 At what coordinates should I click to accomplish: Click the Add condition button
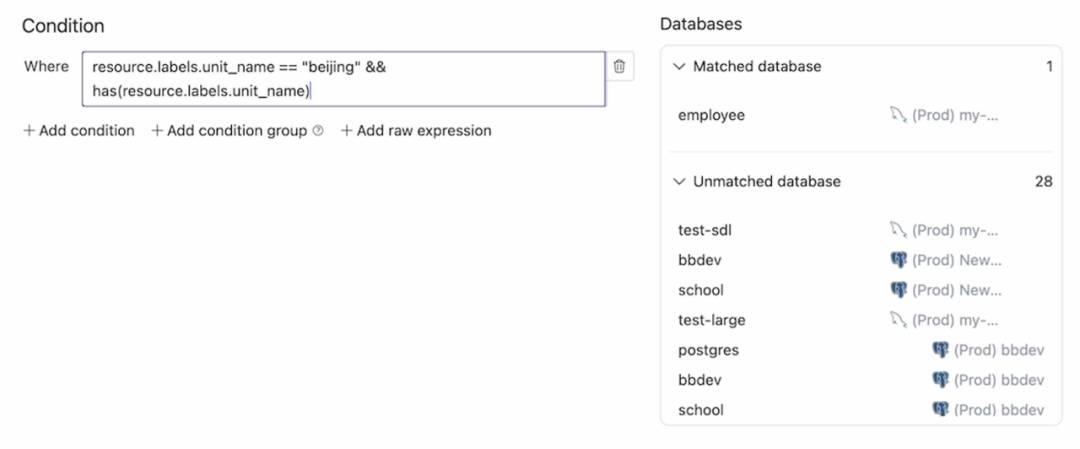pos(79,131)
